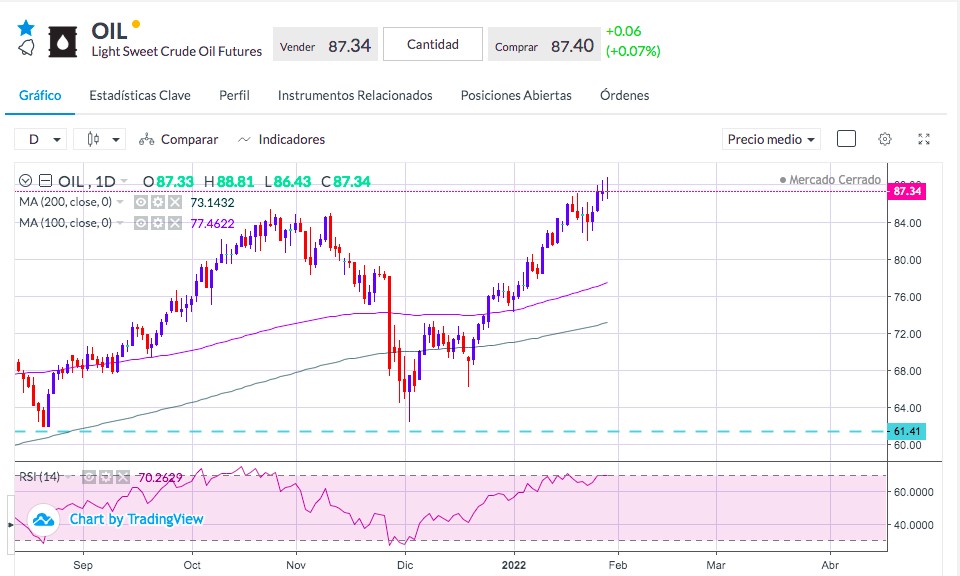Open the MA 200 indicator settings gear

coord(158,202)
